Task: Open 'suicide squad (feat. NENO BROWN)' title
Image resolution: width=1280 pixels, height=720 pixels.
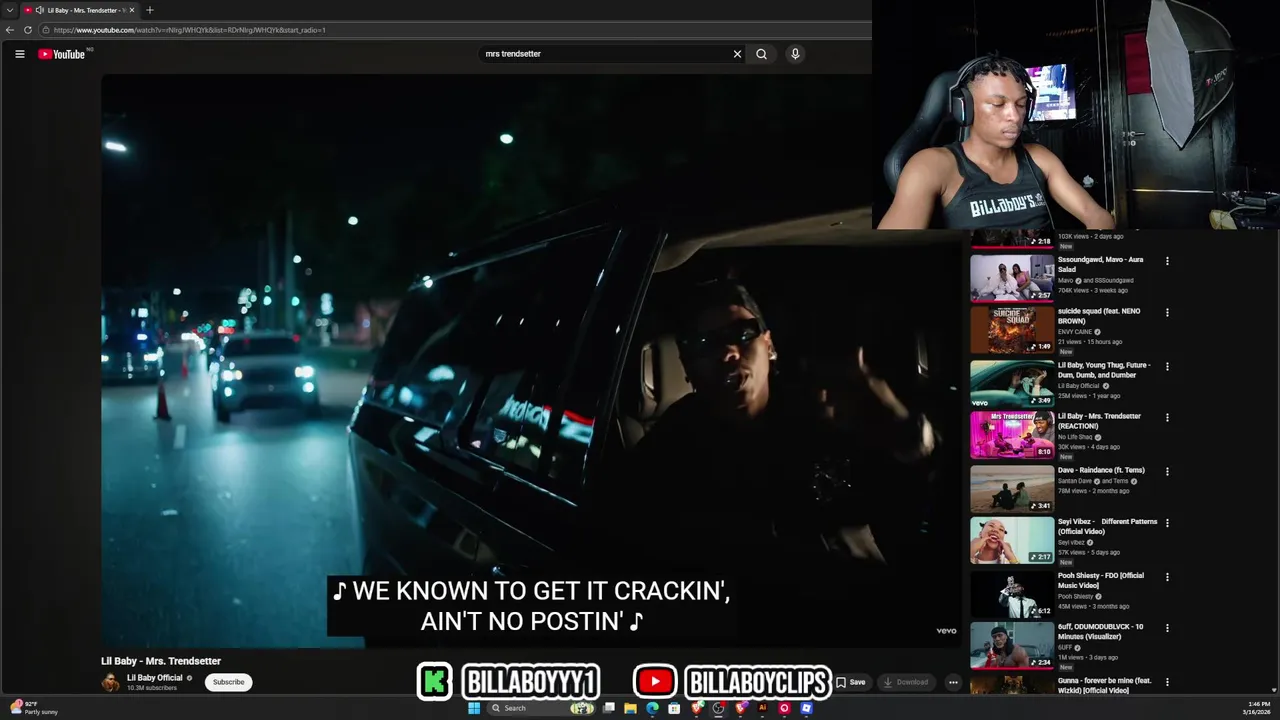Action: click(1098, 316)
